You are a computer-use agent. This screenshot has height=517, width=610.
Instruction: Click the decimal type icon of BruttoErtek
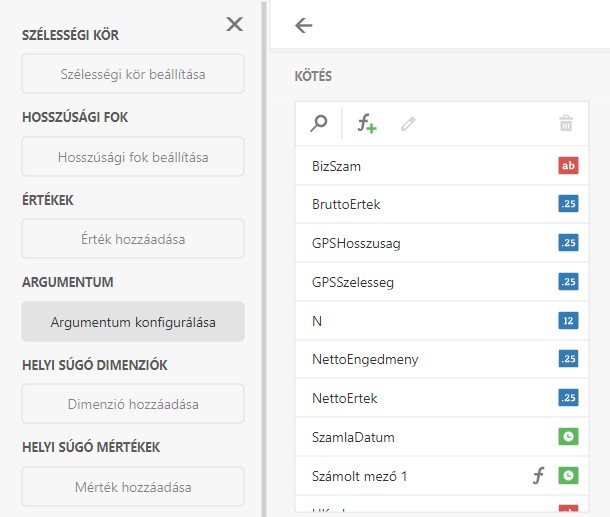tap(568, 205)
